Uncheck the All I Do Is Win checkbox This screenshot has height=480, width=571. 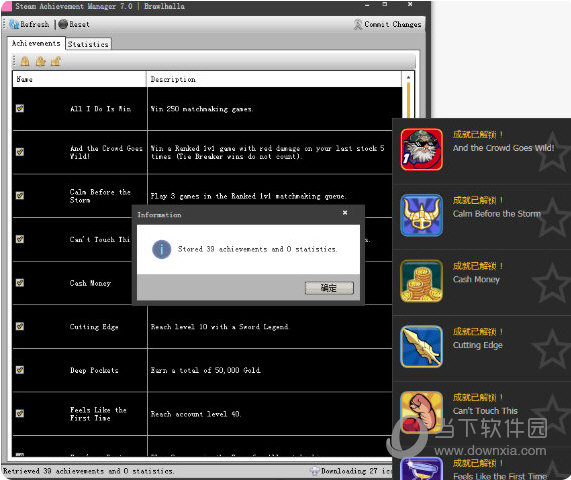pos(20,108)
